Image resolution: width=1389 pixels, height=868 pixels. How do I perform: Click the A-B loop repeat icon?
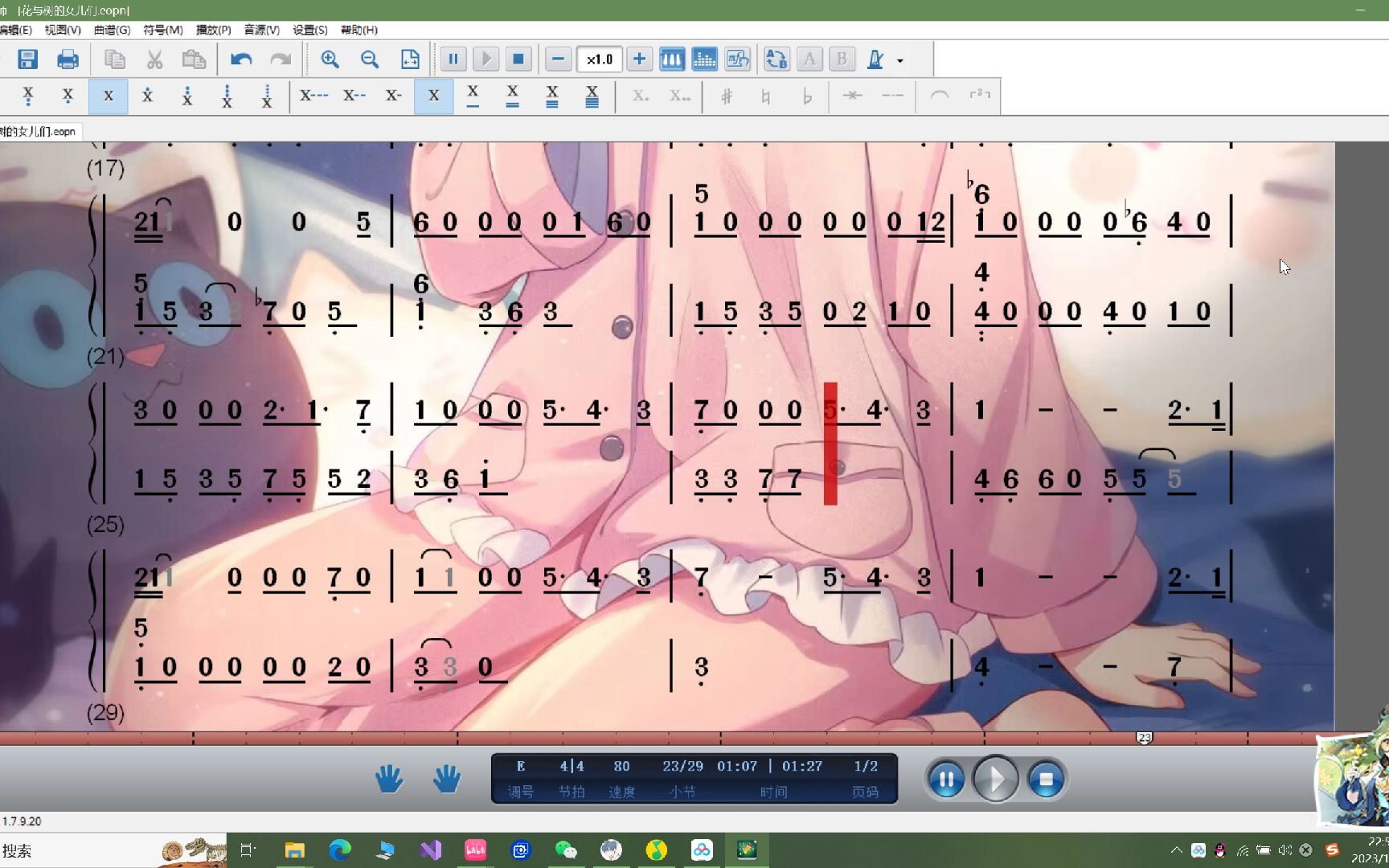[x=776, y=59]
